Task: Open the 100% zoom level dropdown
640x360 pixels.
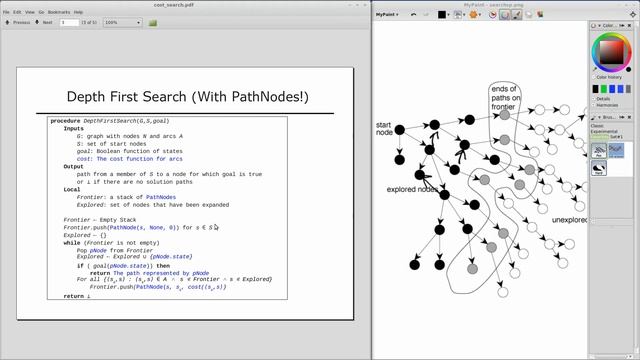Action: pos(122,22)
